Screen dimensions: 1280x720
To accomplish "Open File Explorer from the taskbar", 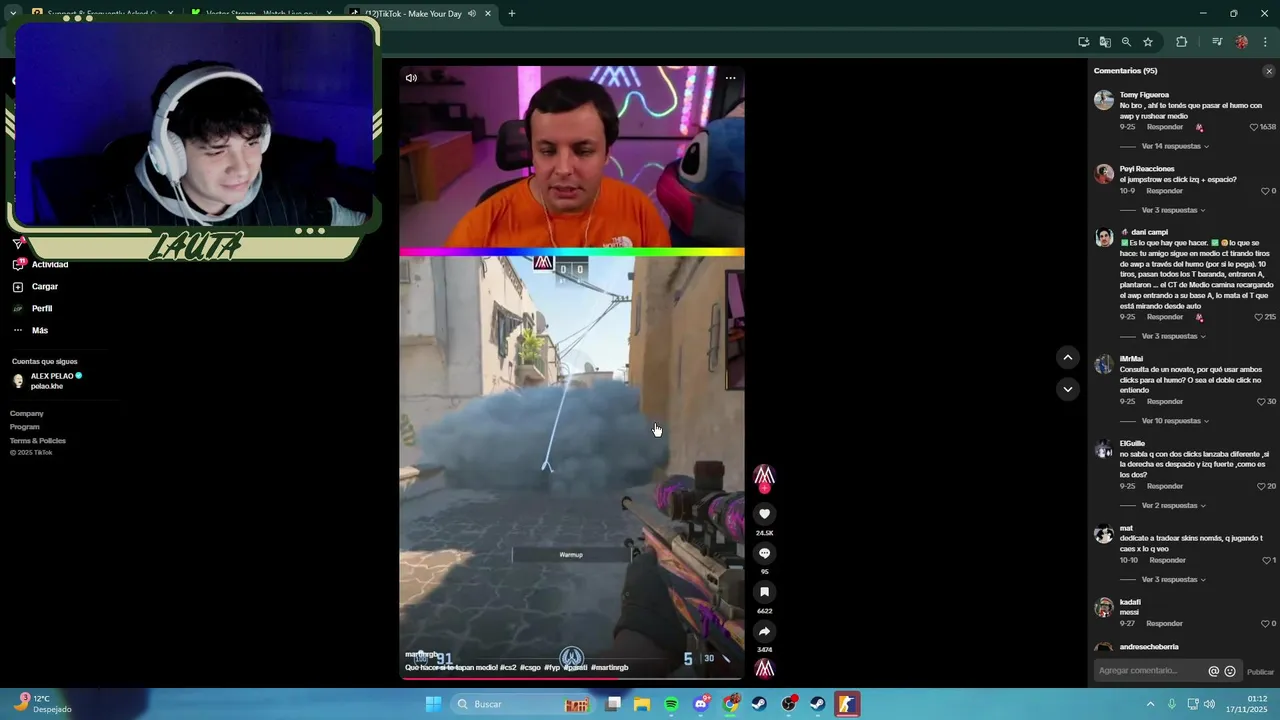I will (642, 704).
